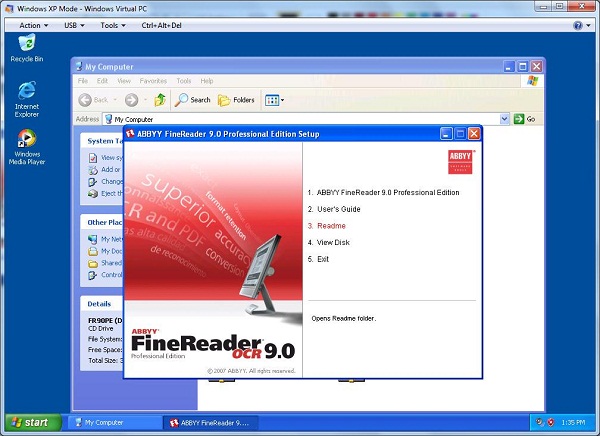Choose Exit in the ABBYY setup

point(318,259)
